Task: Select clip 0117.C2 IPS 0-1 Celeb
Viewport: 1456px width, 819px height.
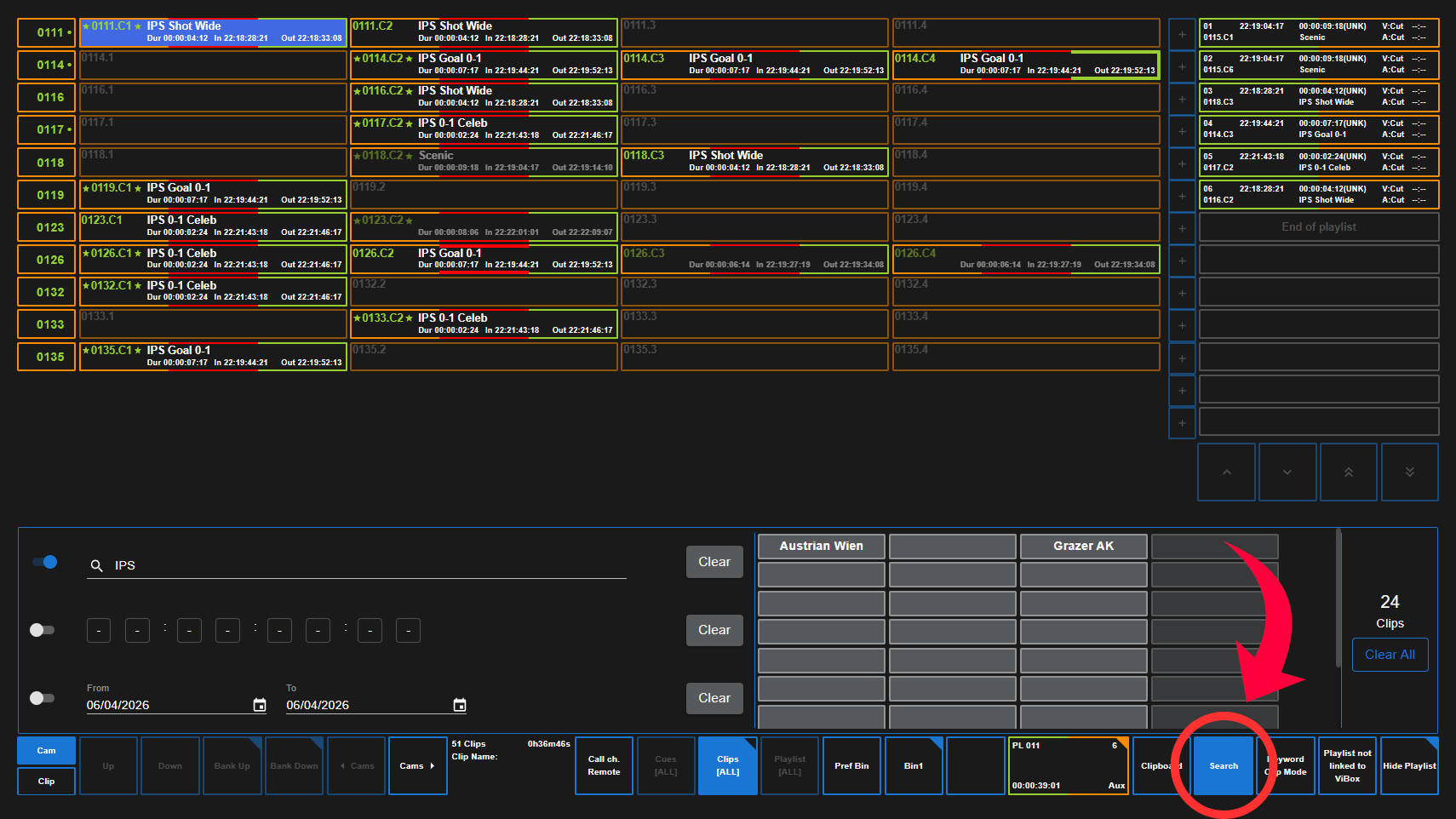Action: pos(484,129)
